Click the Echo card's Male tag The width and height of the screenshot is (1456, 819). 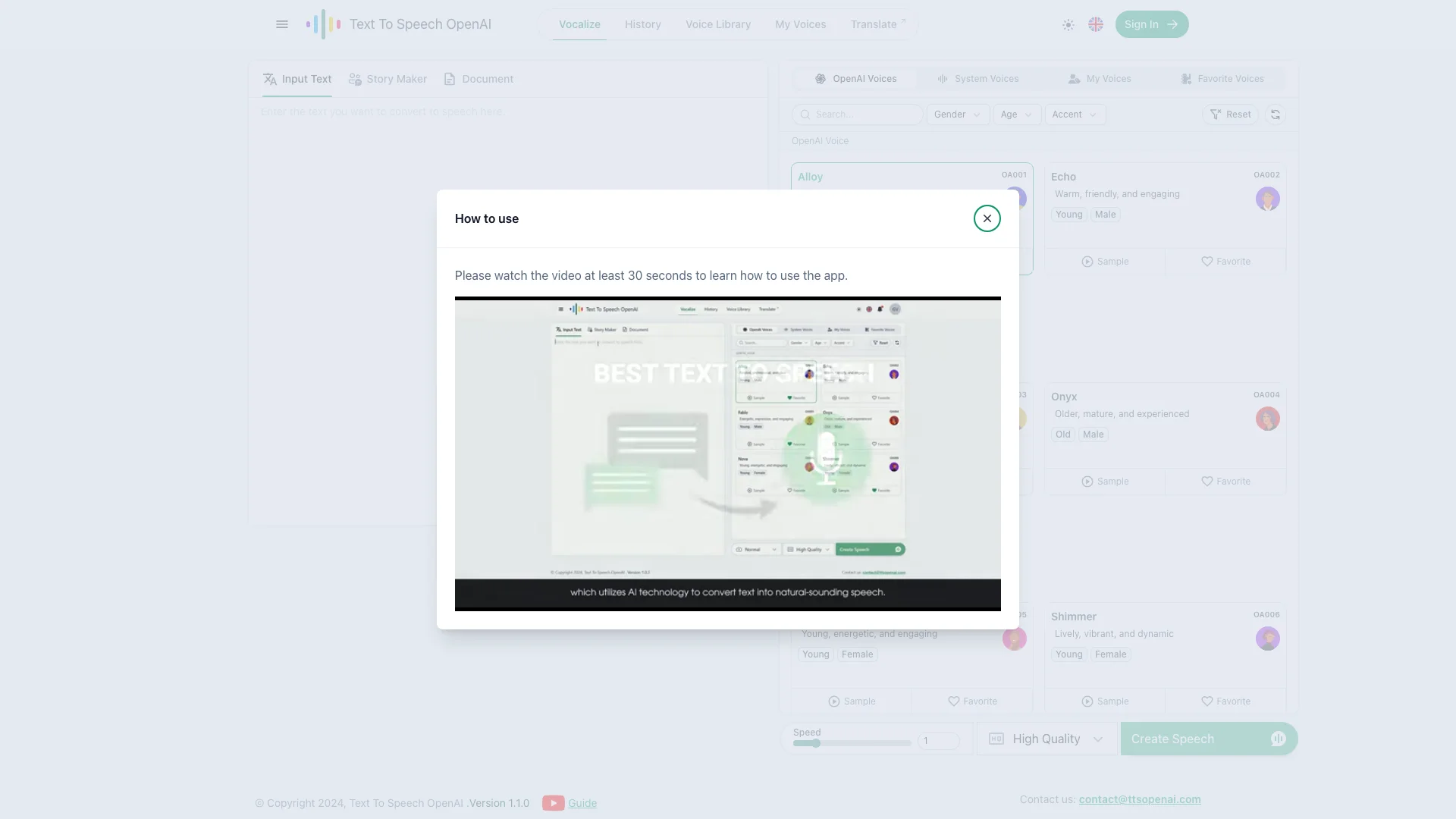[x=1105, y=215]
